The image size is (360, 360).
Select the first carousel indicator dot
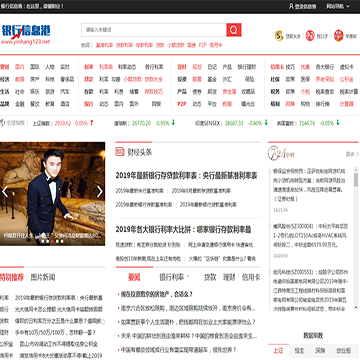click(x=43, y=241)
